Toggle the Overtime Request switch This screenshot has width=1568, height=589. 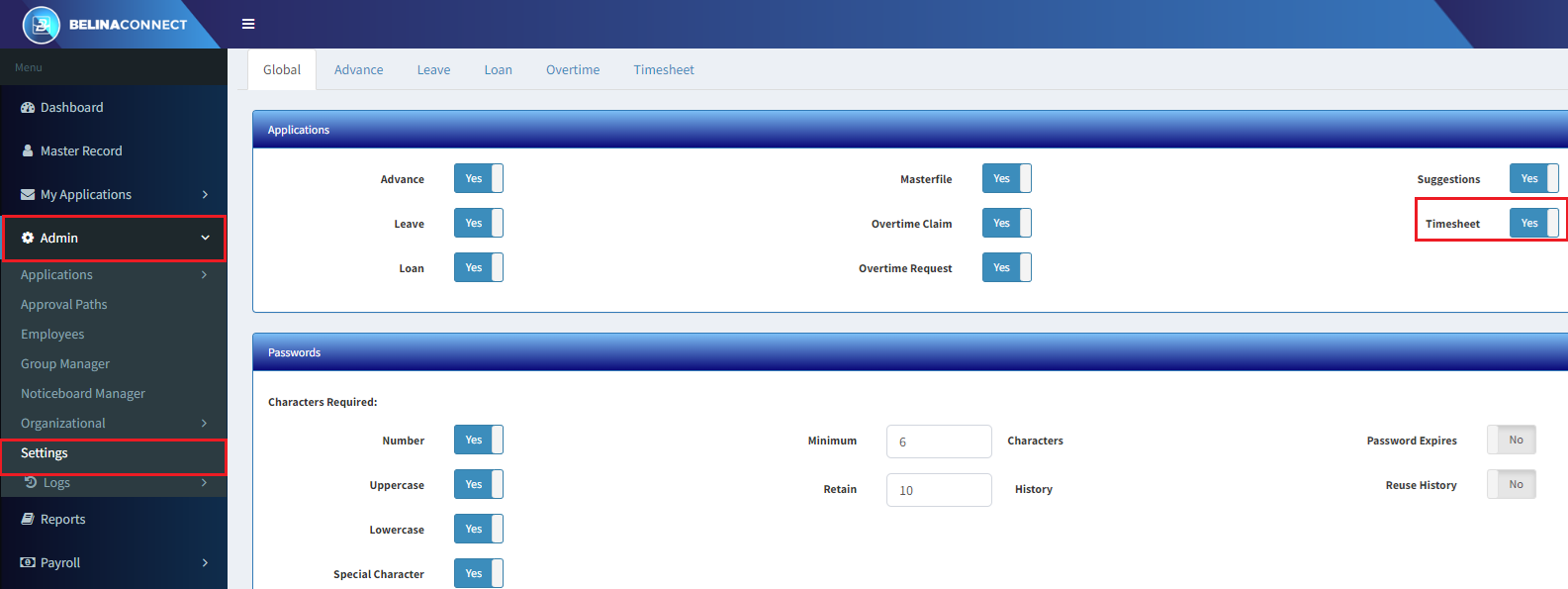tap(1007, 267)
